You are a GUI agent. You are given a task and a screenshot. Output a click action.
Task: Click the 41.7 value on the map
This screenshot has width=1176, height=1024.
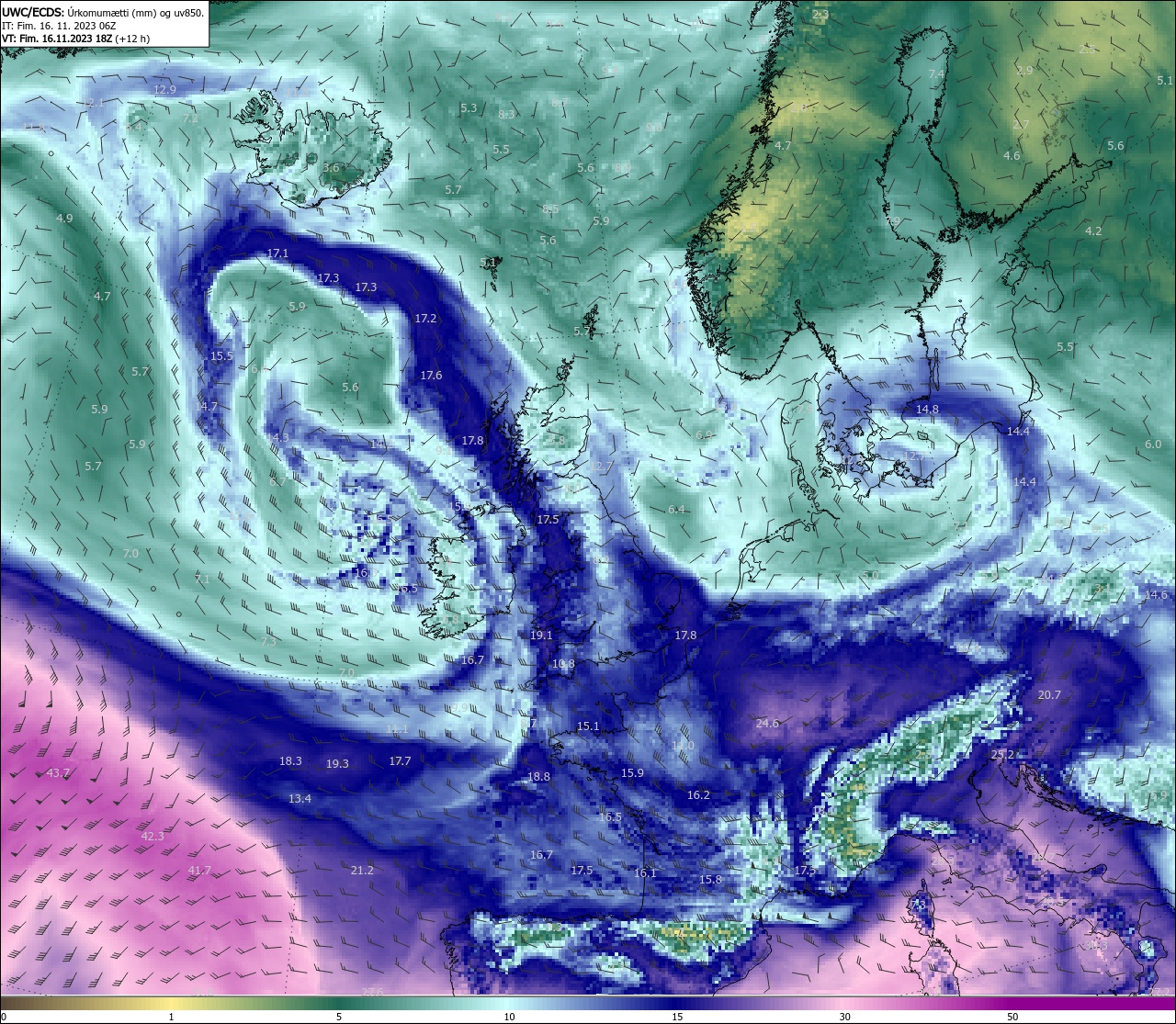coord(199,871)
